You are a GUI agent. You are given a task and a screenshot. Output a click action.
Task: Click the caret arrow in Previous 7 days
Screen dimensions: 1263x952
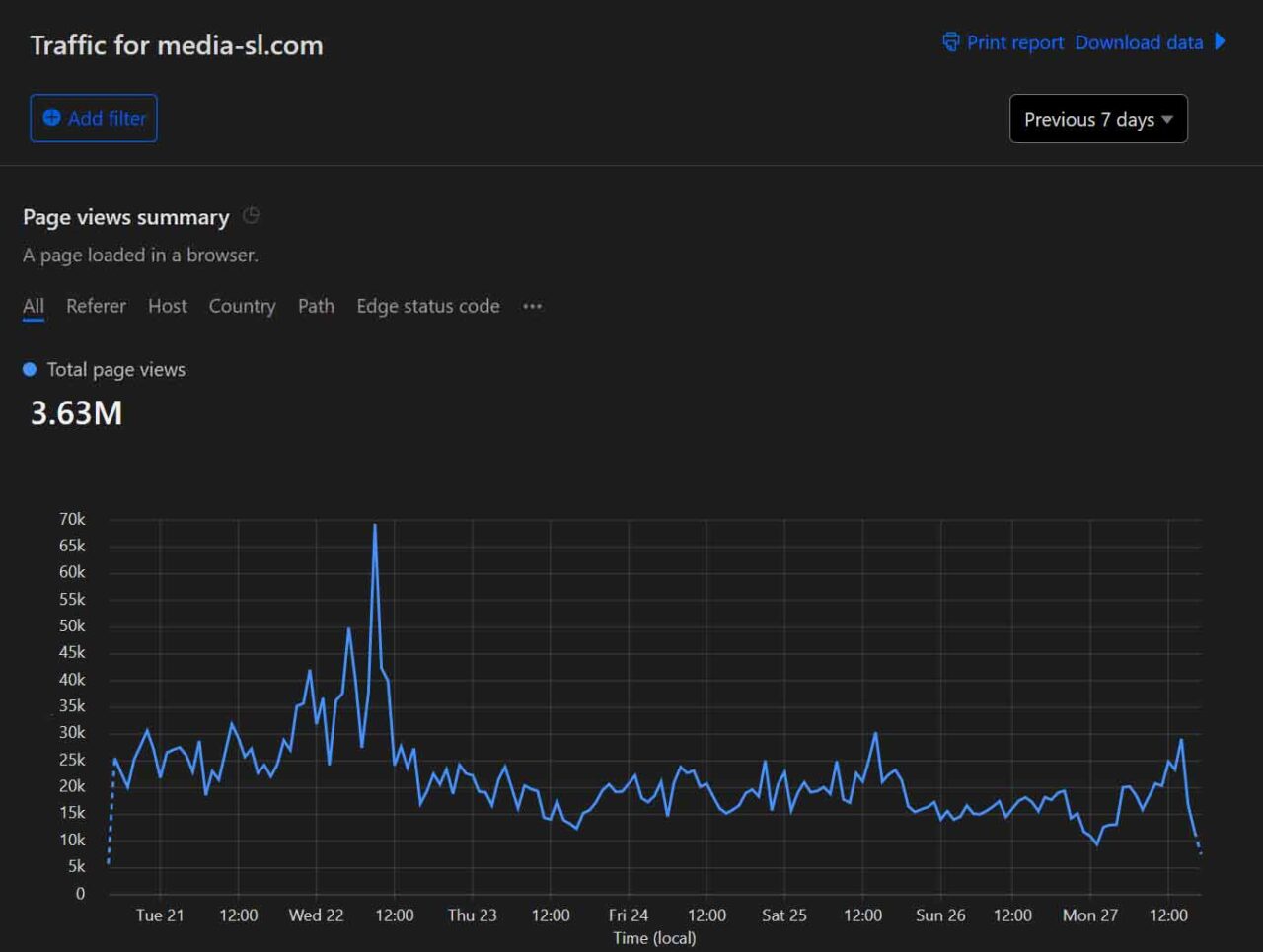point(1167,120)
